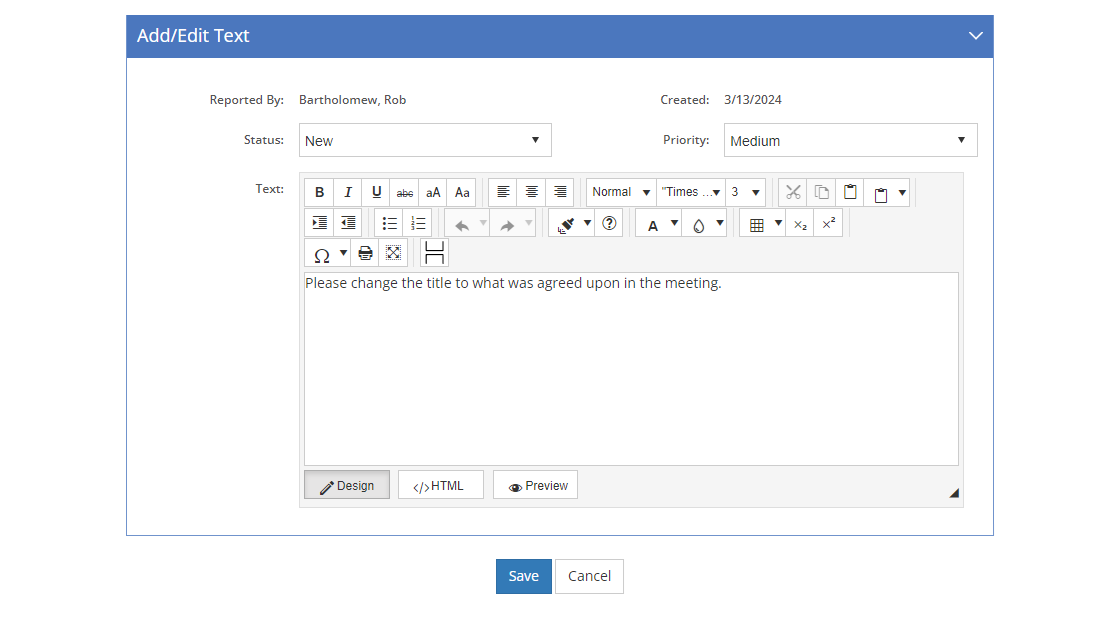Screen dimensions: 1120x618
Task: Click the Paste clipboard icon
Action: [850, 192]
